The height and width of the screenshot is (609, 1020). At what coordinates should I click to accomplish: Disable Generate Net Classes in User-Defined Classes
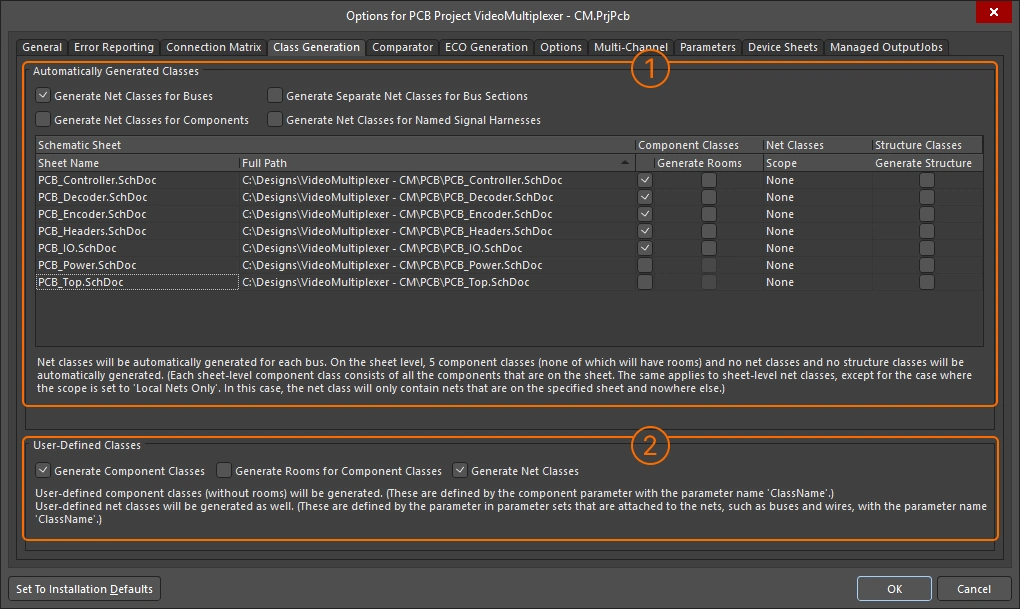(x=458, y=470)
